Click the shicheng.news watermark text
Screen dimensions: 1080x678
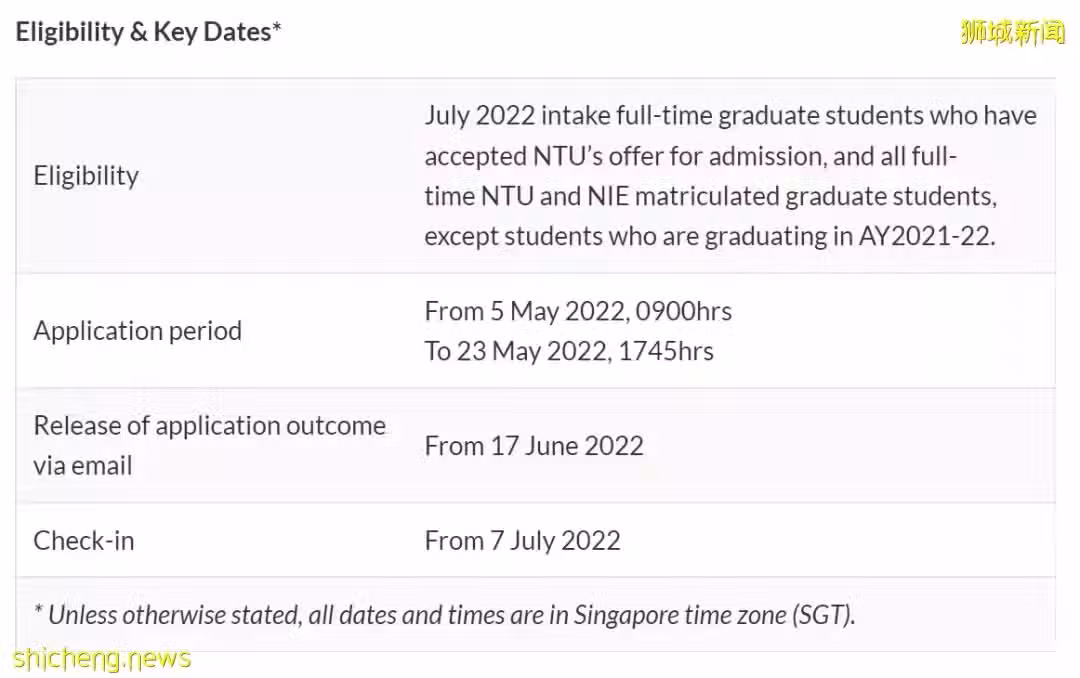coord(102,659)
